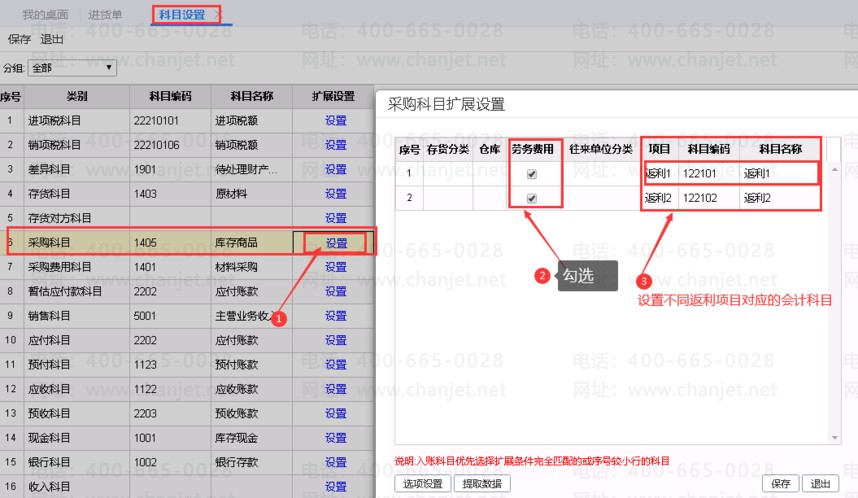Open 设置 link for 采购费用科目
Image resolution: width=858 pixels, height=498 pixels.
tap(335, 267)
